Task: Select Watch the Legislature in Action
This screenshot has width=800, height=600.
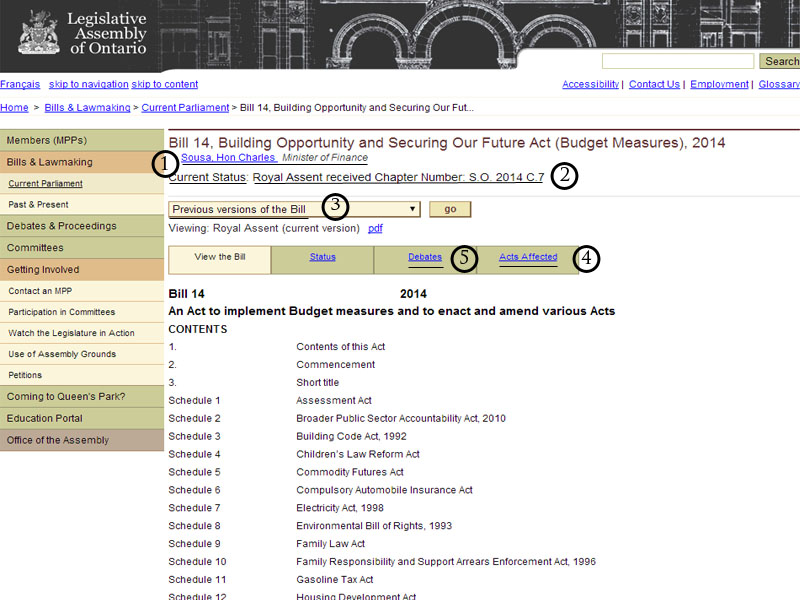Action: [x=82, y=333]
